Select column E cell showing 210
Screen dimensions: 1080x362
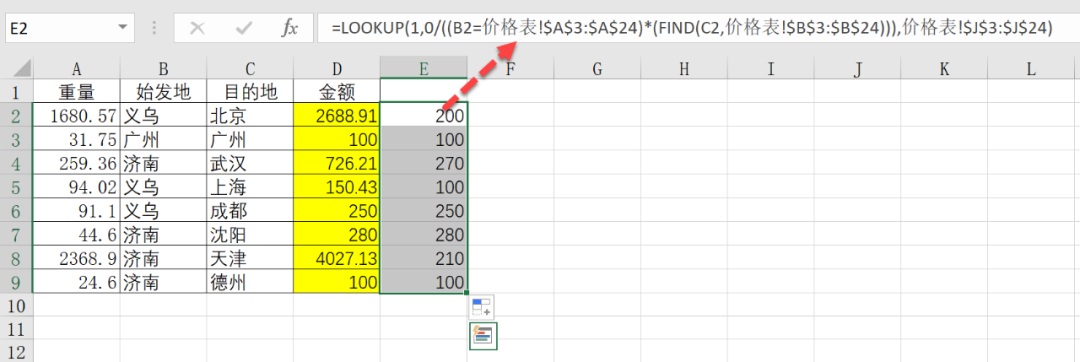[424, 257]
